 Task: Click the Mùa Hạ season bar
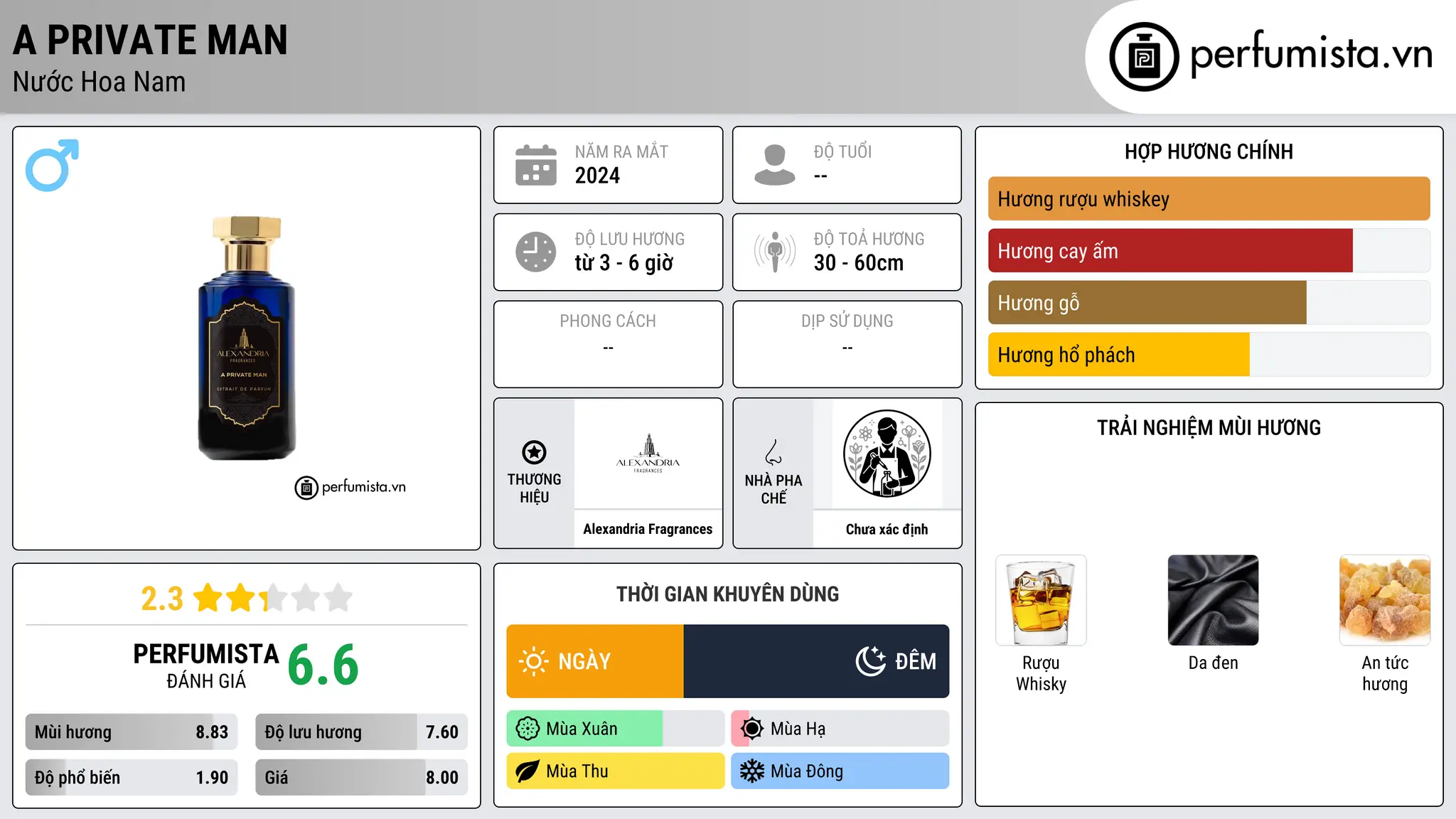coord(840,729)
